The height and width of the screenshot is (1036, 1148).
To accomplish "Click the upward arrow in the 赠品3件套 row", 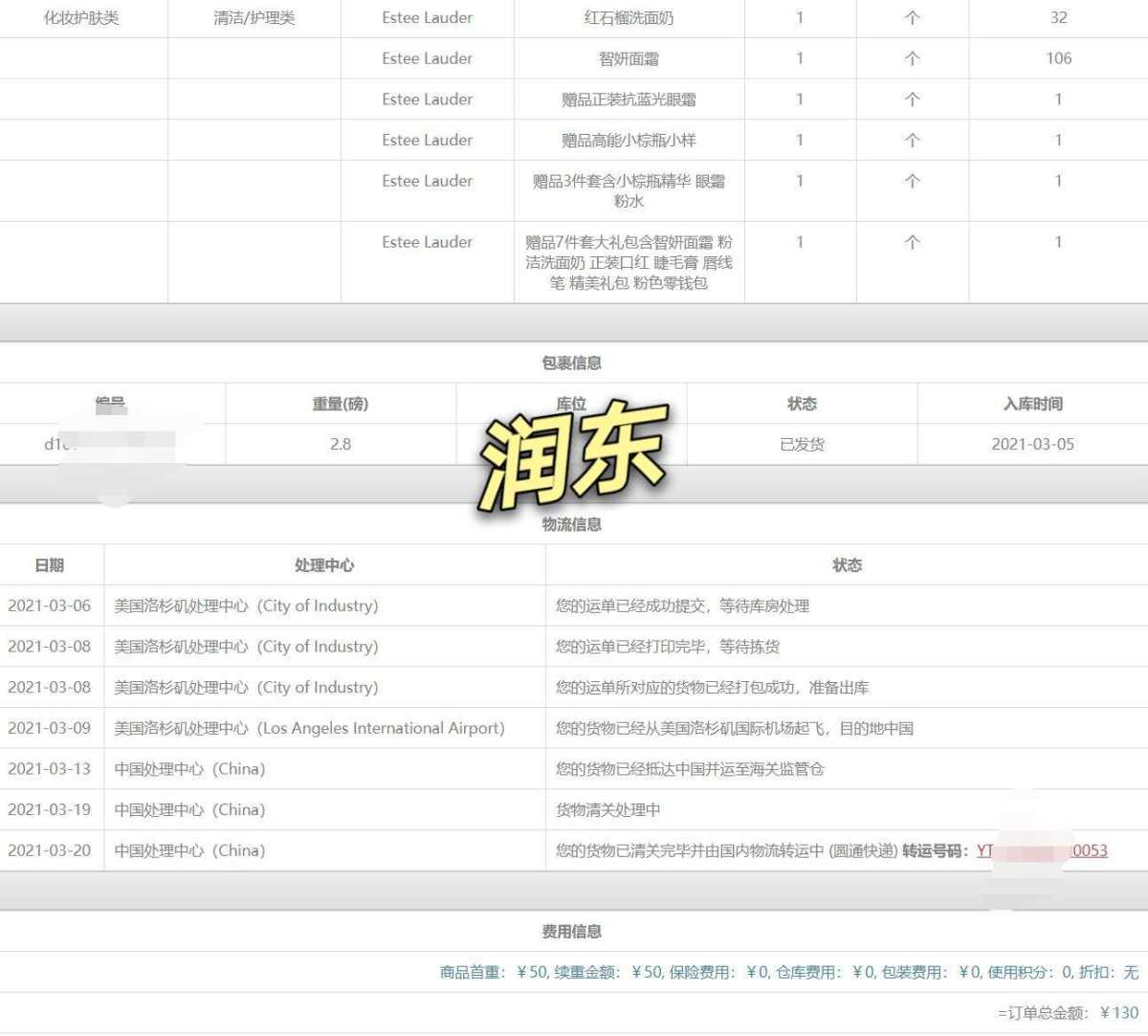I will [913, 181].
